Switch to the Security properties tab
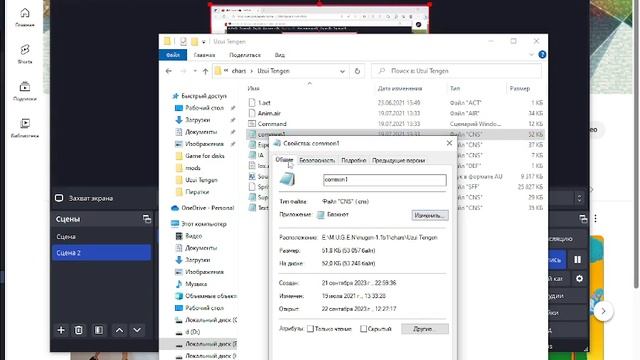The image size is (640, 360). tap(317, 160)
